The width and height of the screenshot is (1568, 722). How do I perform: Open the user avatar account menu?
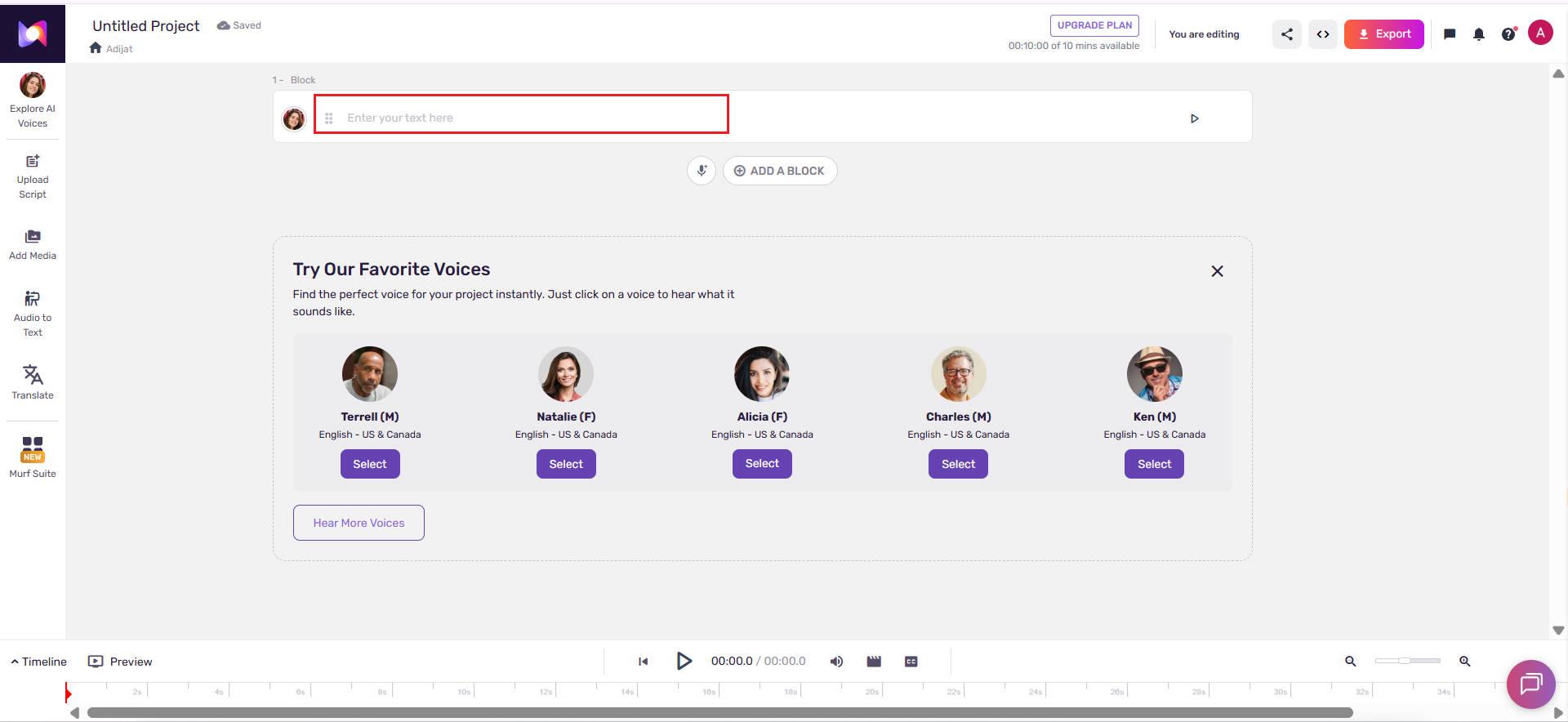point(1540,33)
